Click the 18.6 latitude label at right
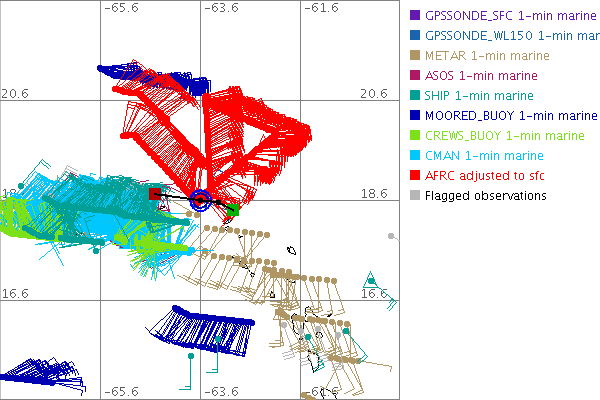600x400 pixels. click(373, 193)
